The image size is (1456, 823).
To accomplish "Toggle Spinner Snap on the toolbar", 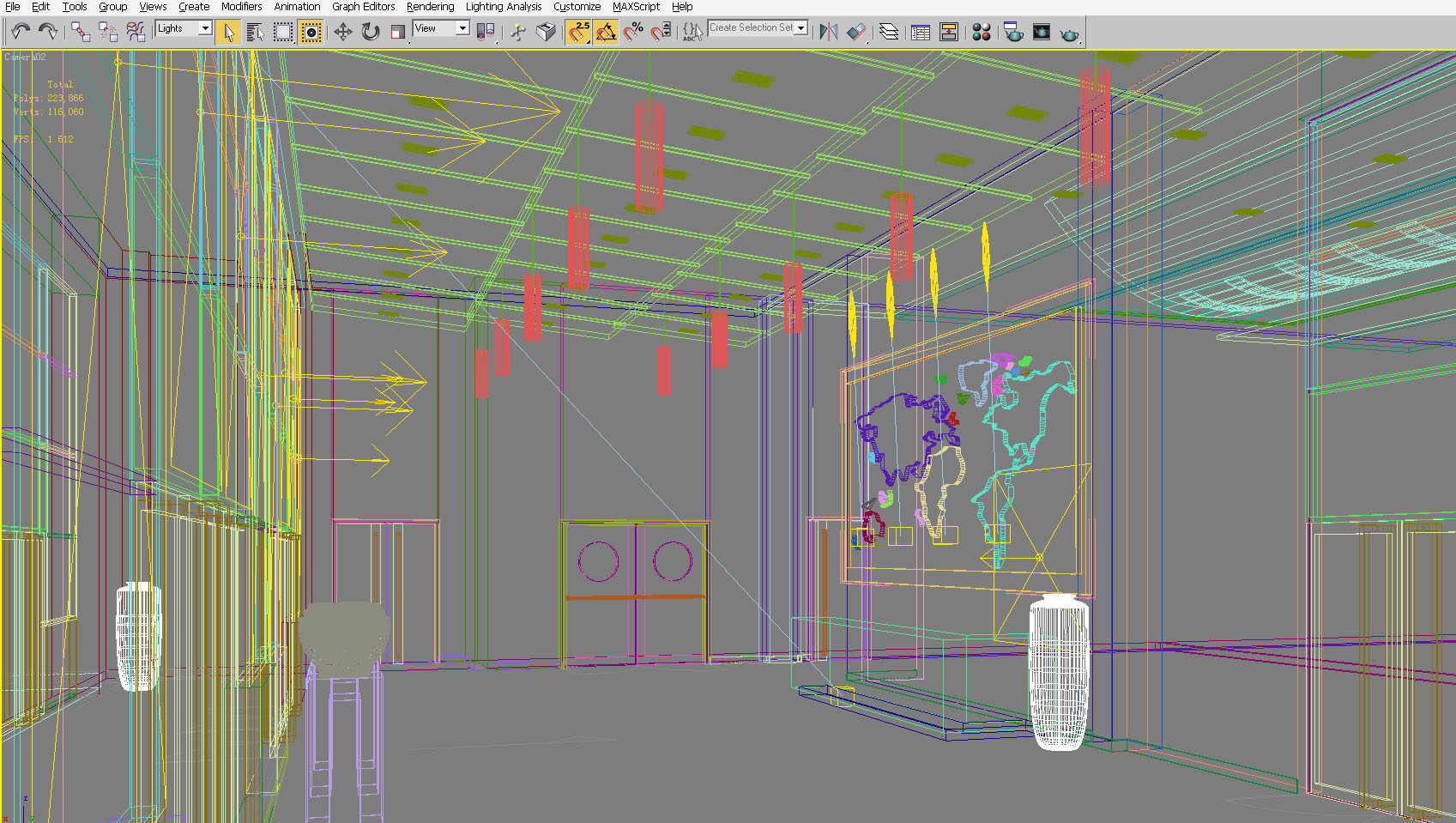I will [x=661, y=32].
